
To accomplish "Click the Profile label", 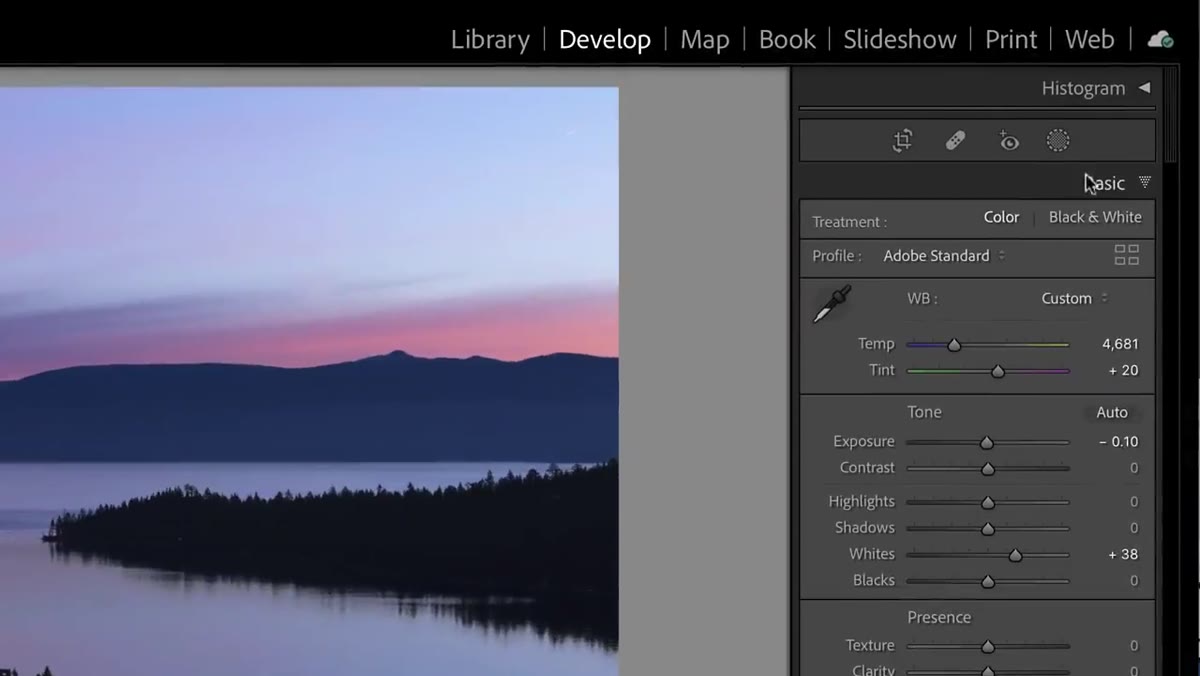I will coord(837,256).
